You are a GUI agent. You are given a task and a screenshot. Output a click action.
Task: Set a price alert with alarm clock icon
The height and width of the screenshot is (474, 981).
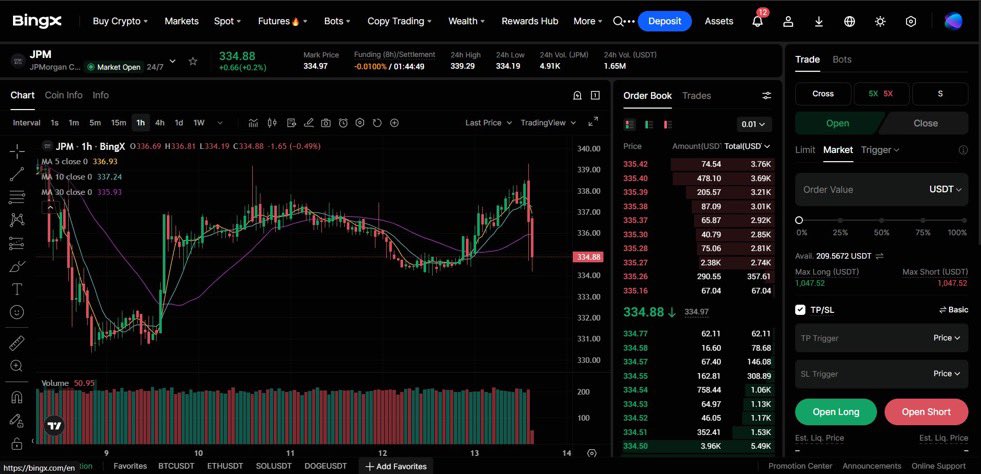343,123
